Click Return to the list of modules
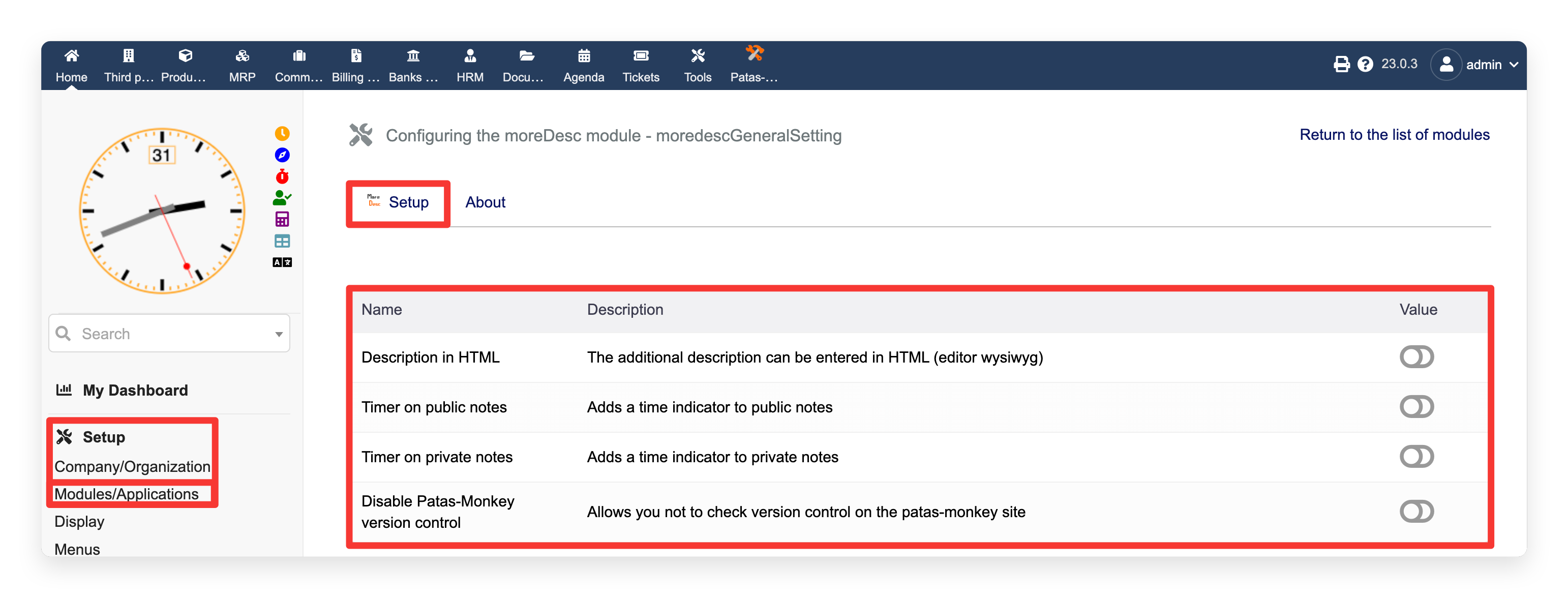The height and width of the screenshot is (598, 1568). click(1395, 135)
